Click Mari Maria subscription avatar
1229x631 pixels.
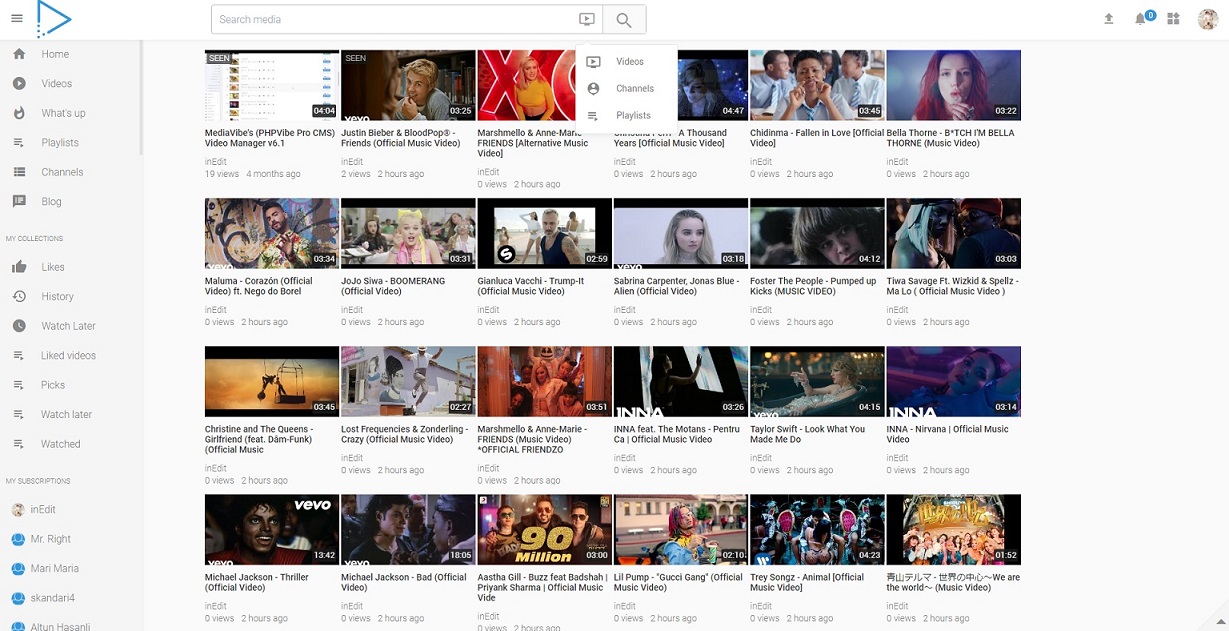tap(18, 569)
